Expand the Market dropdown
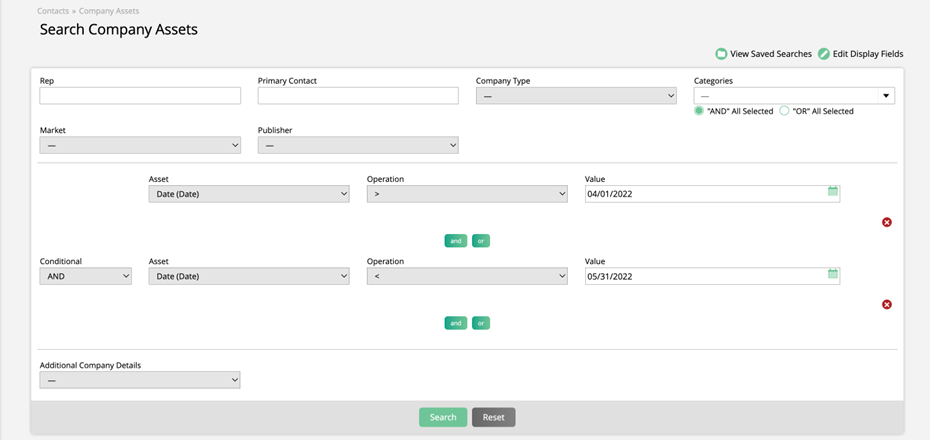The width and height of the screenshot is (930, 440). [140, 145]
